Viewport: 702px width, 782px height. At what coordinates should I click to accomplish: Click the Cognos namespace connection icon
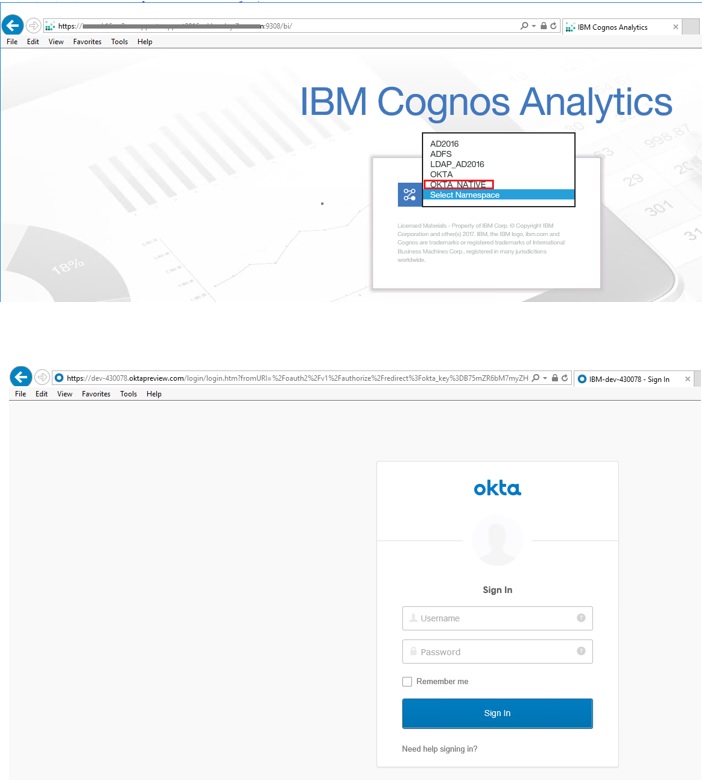tap(409, 195)
